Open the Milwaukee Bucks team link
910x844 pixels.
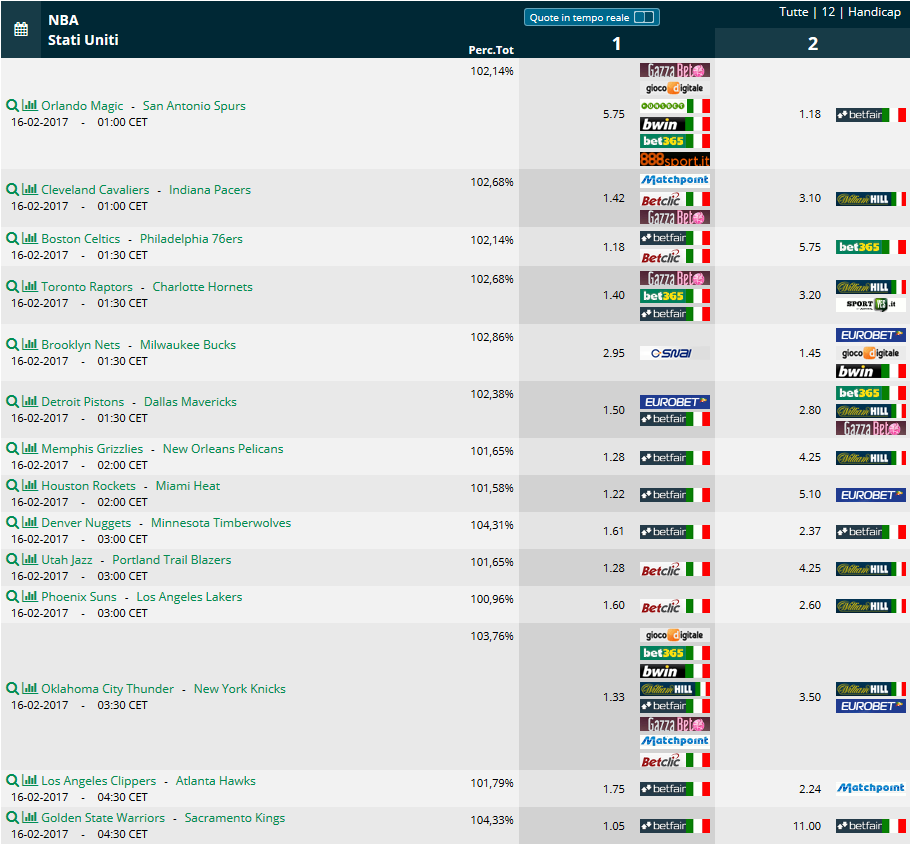[187, 345]
